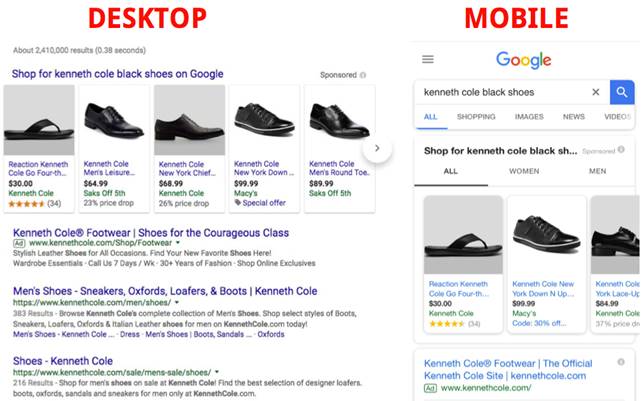Click the desktop Sponsored info icon
Viewport: 642px width, 401px height.
(x=363, y=75)
